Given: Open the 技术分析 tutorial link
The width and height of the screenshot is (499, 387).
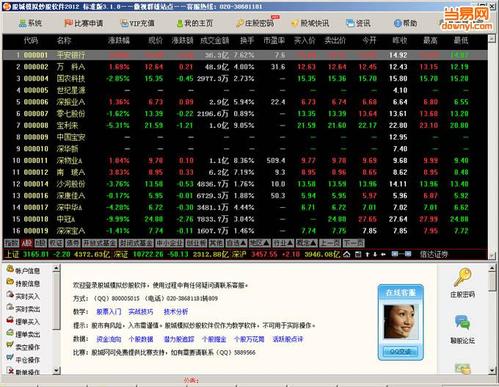Looking at the screenshot, I should tap(176, 312).
